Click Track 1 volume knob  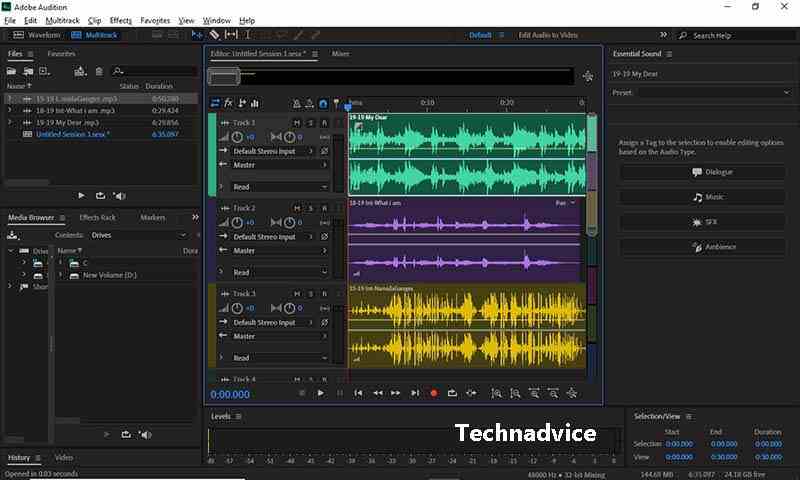point(237,137)
